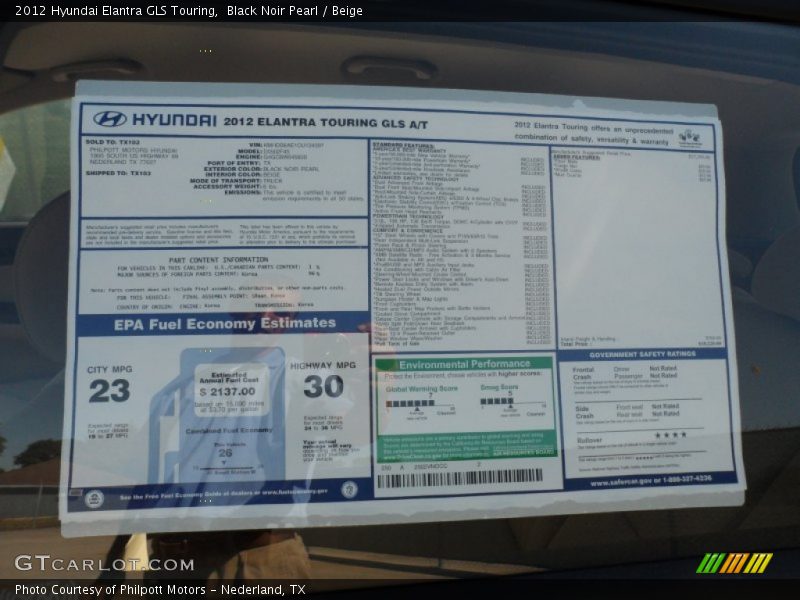Click the rollover star rating

671,435
